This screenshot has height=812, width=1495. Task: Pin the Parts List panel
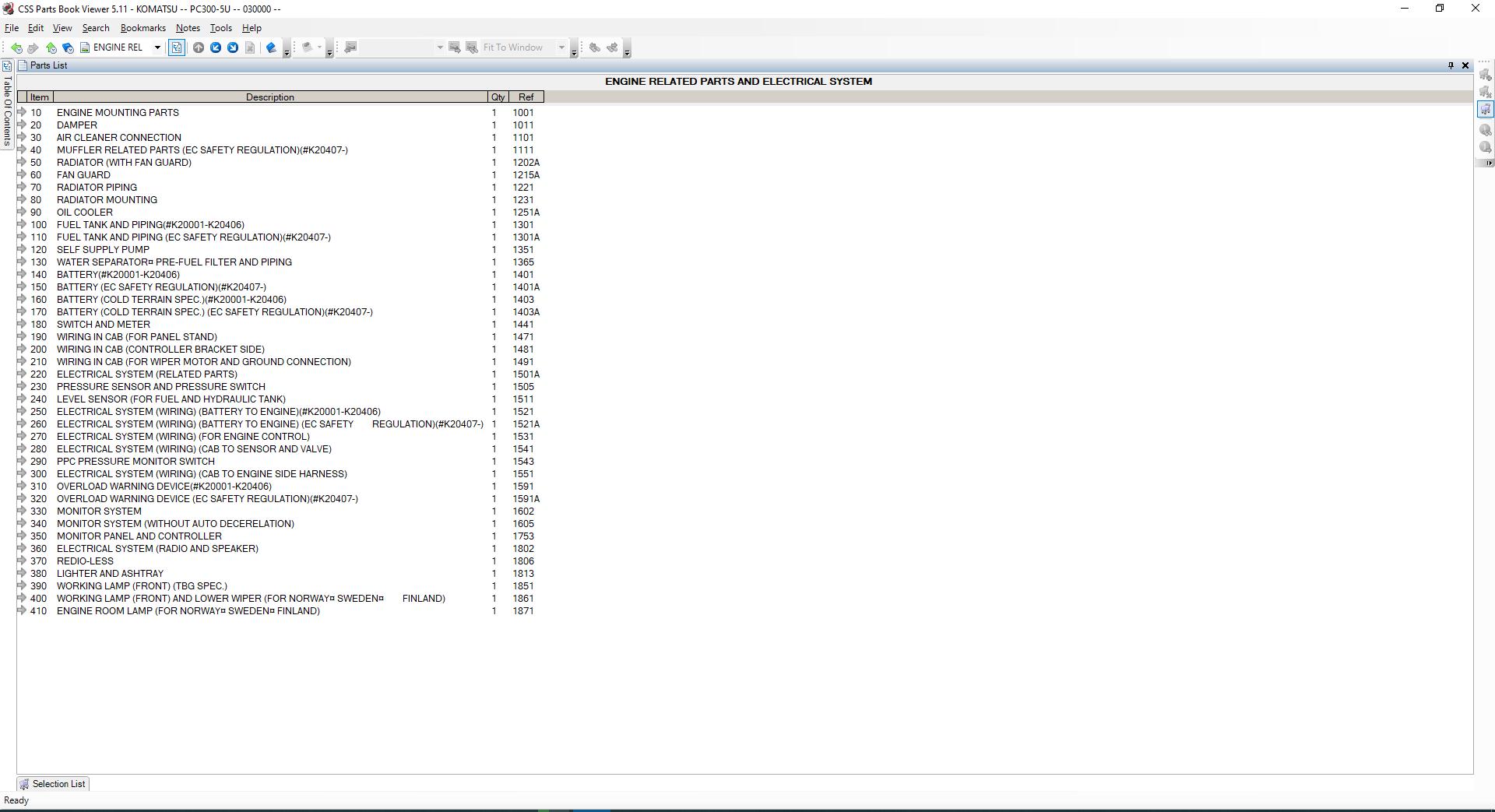click(1451, 65)
